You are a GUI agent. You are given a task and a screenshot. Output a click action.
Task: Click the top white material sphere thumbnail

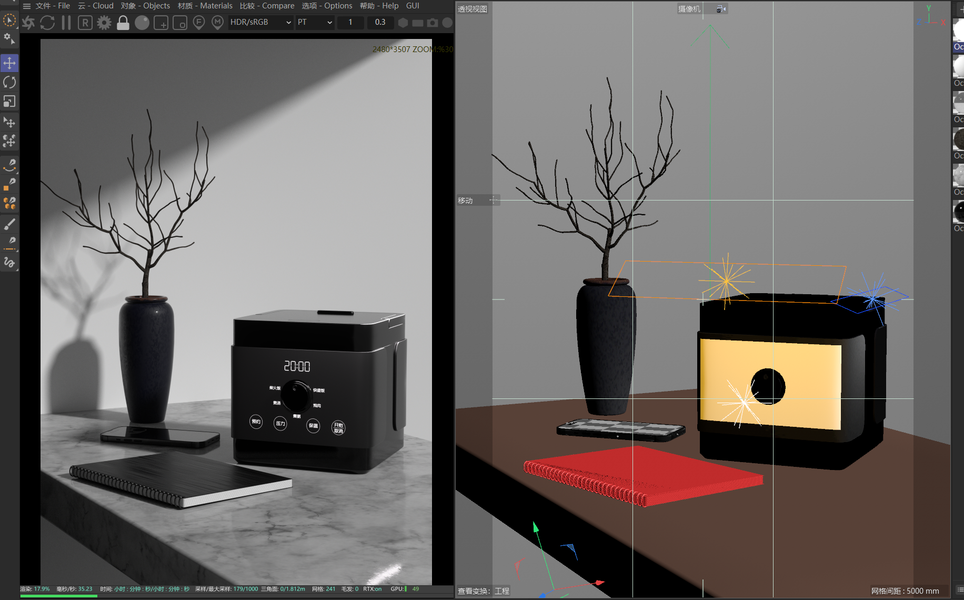958,30
